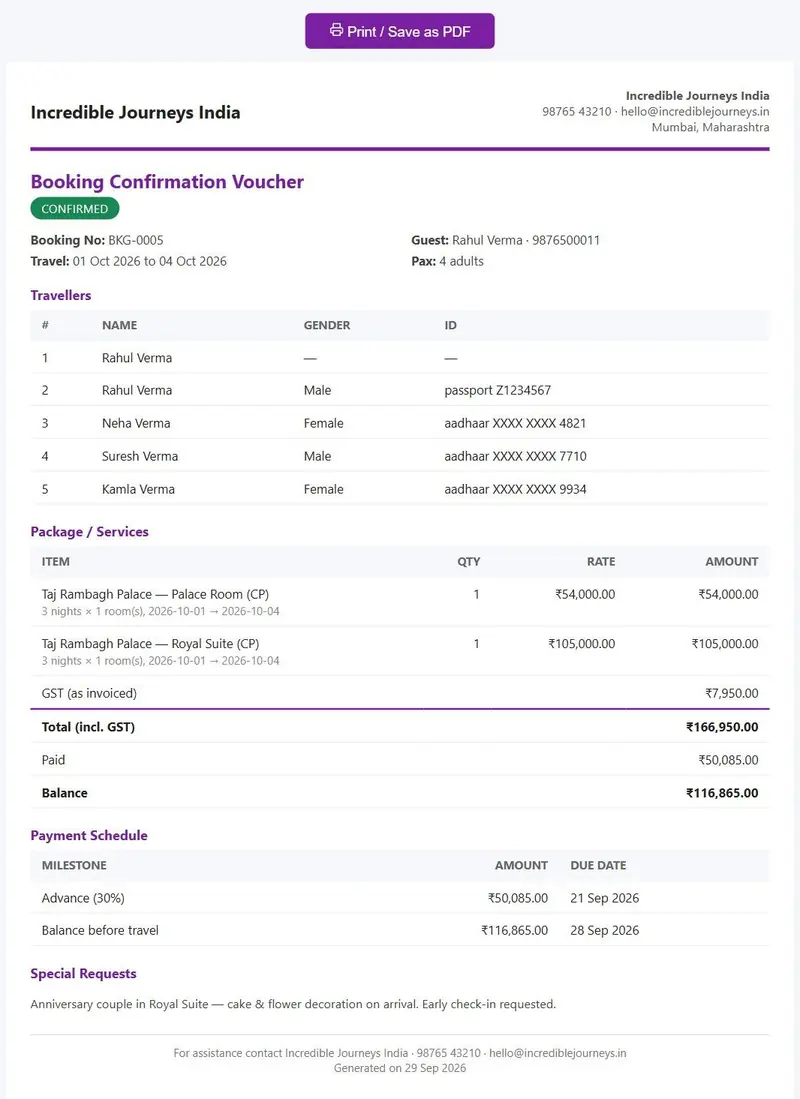Click the ₹54,000.00 rate value

click(x=585, y=594)
